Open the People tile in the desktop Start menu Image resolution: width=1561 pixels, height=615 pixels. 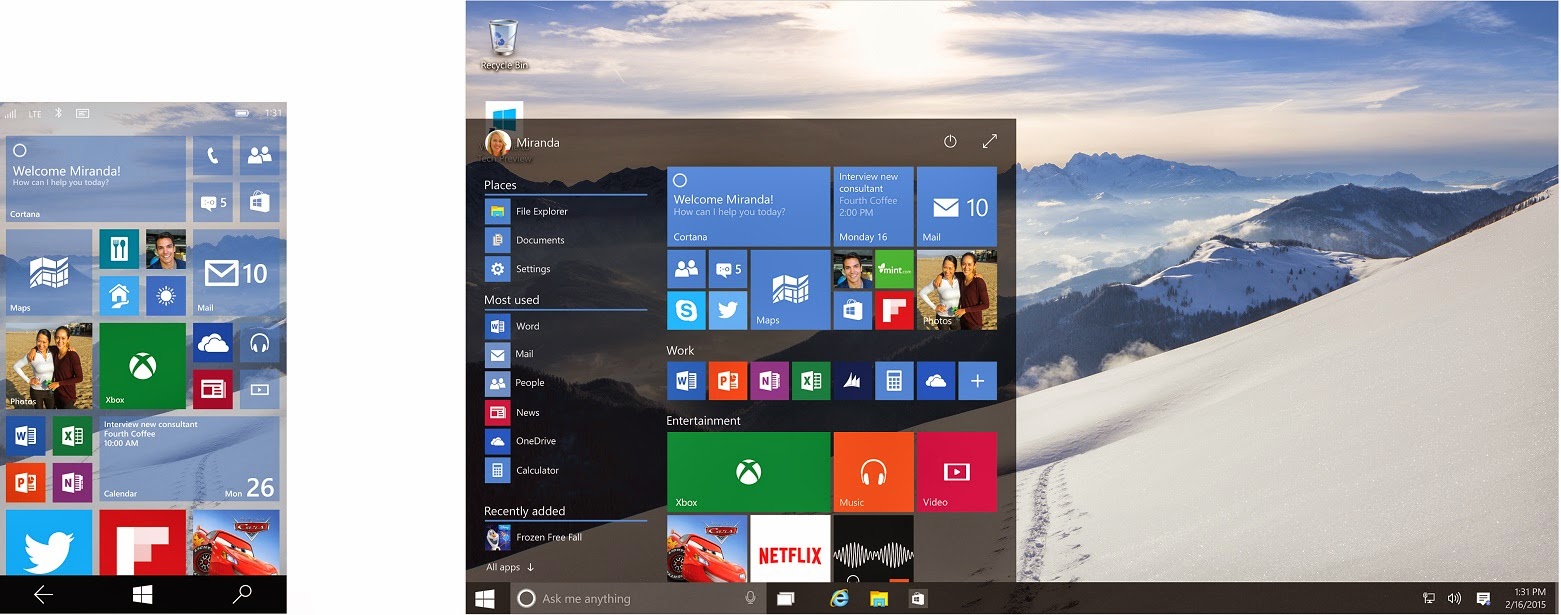686,269
